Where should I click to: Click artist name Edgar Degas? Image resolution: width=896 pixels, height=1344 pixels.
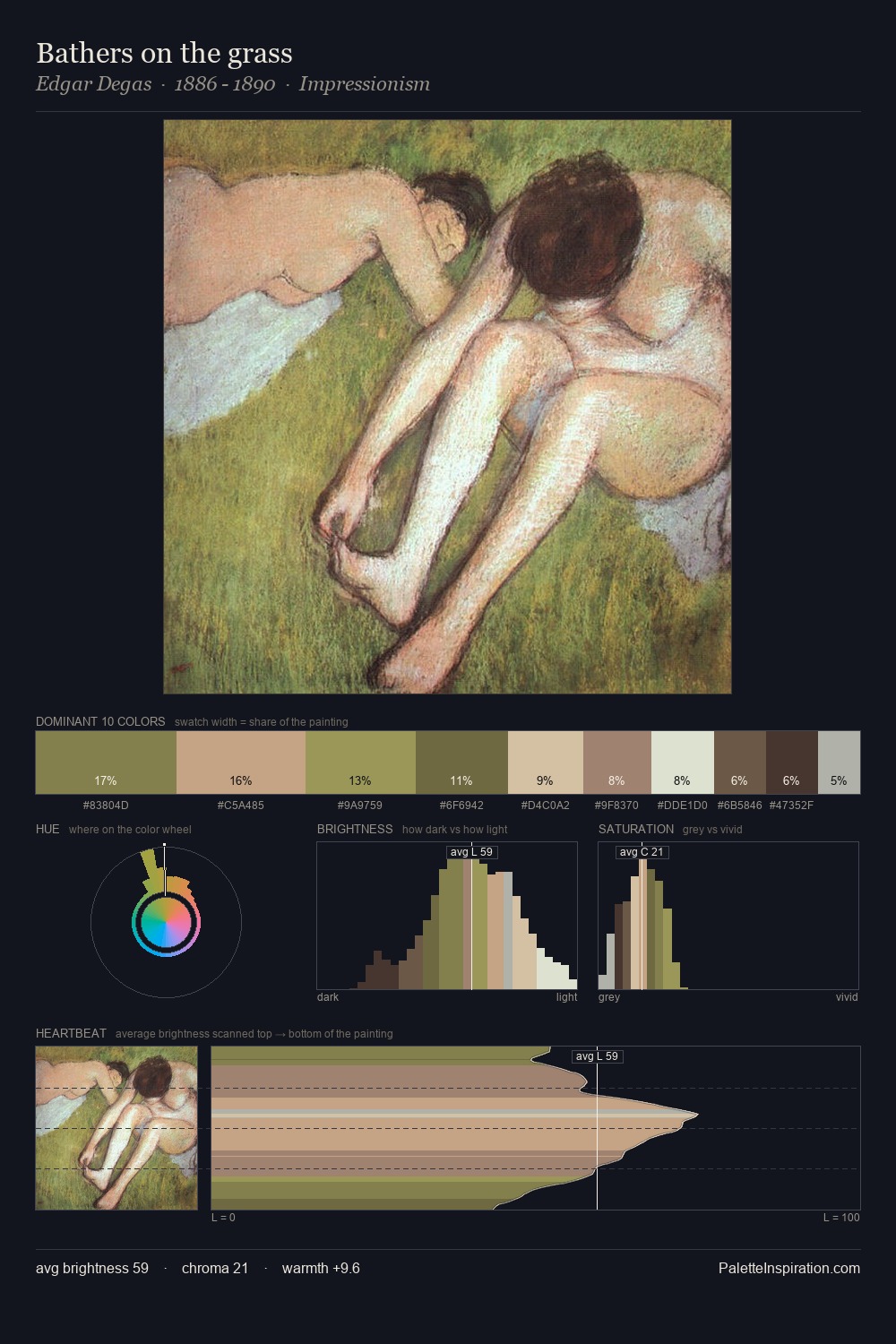pyautogui.click(x=93, y=84)
